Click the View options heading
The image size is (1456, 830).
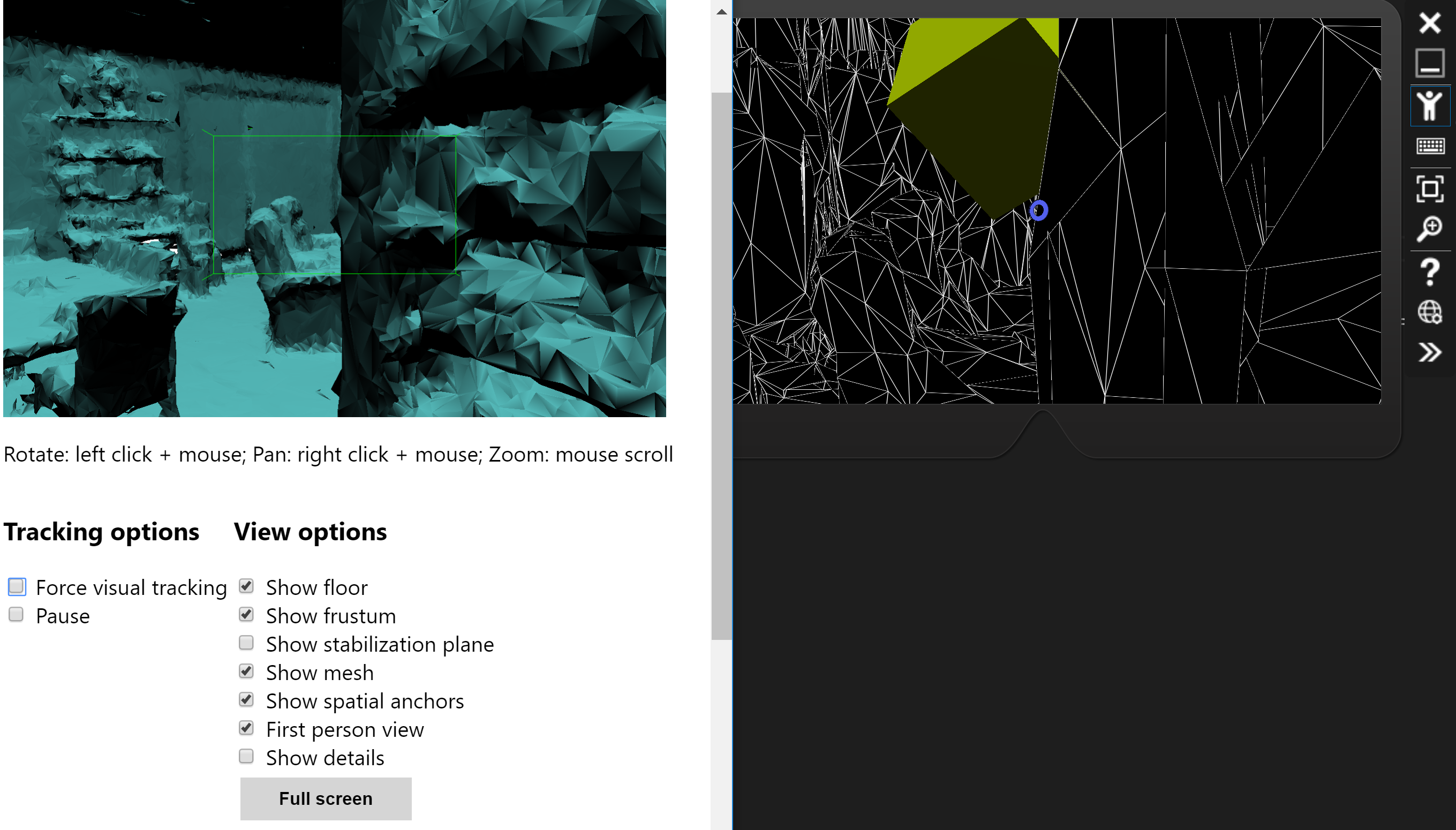tap(310, 532)
